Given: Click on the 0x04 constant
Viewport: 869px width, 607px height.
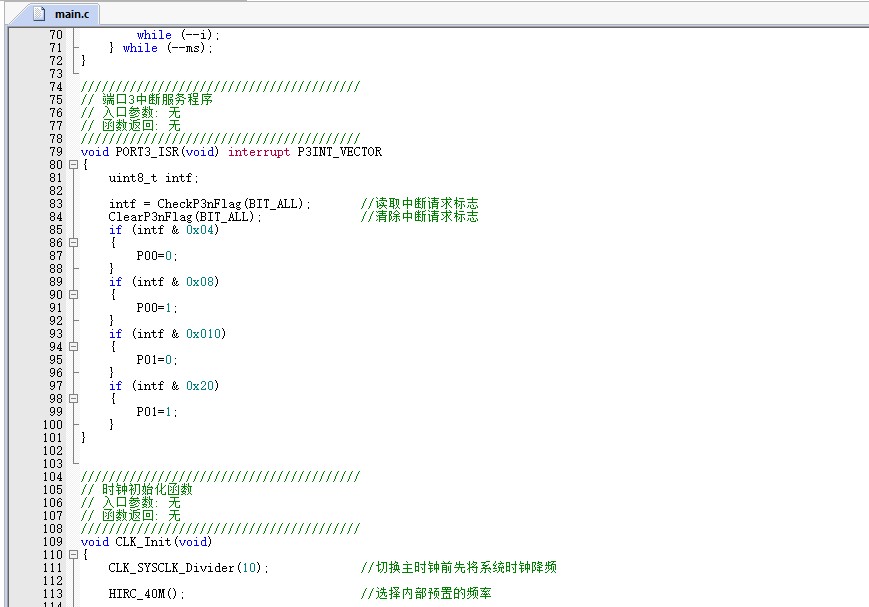Looking at the screenshot, I should point(200,229).
